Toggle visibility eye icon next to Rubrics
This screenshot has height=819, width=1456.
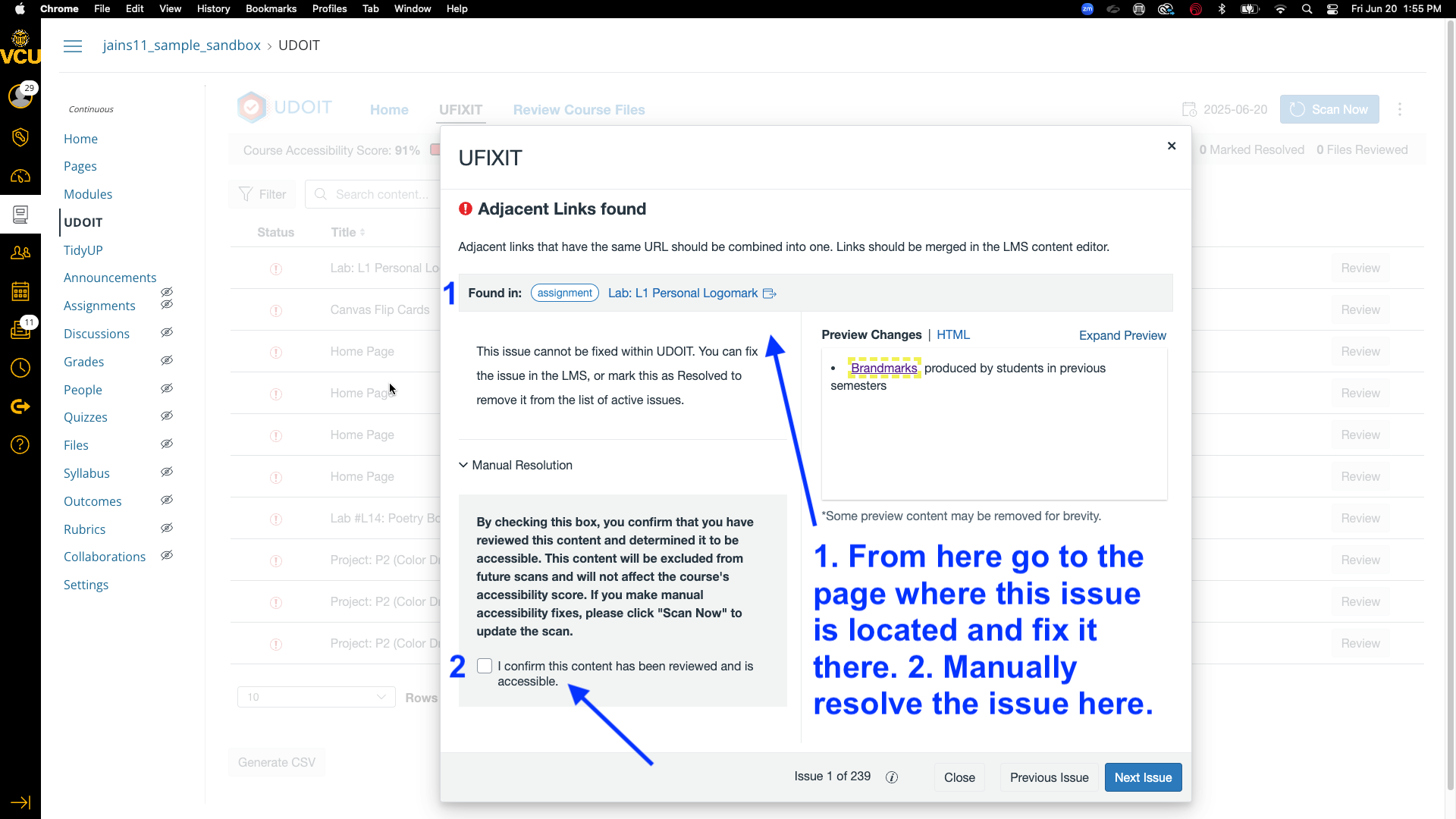pos(167,528)
